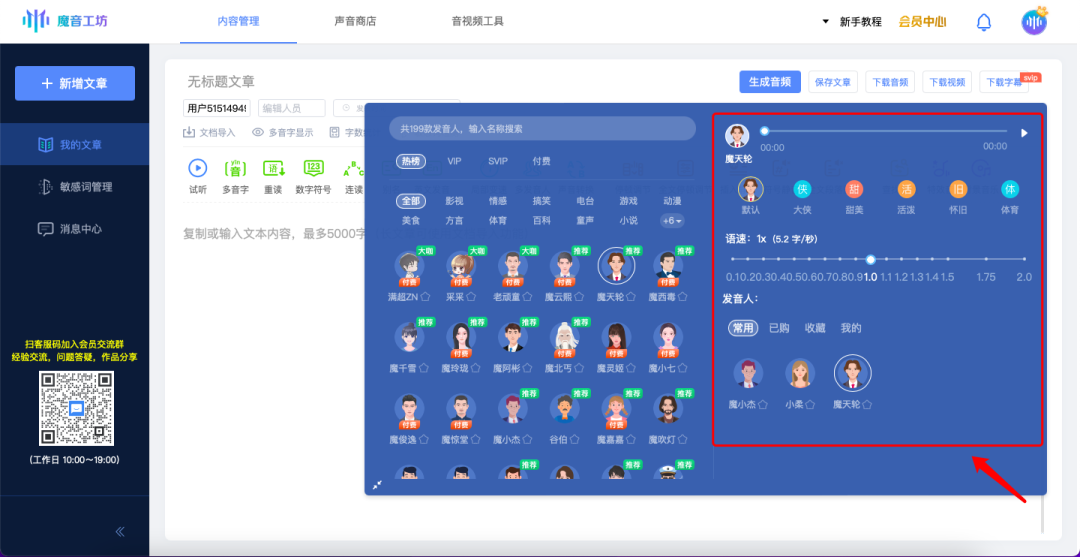Click the 新增文章 button
Image resolution: width=1080 pixels, height=557 pixels.
click(75, 83)
